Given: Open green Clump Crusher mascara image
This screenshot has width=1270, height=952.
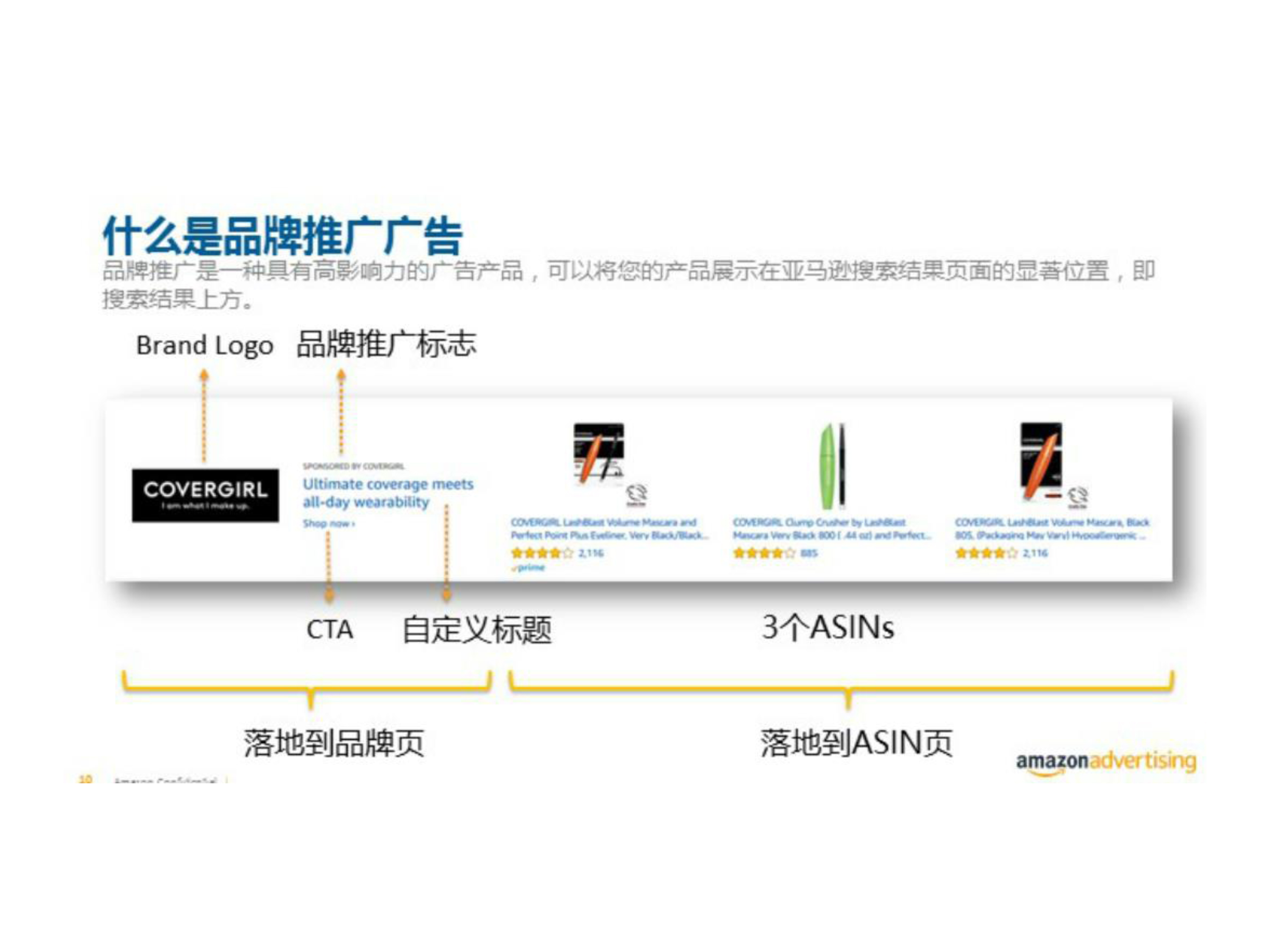Looking at the screenshot, I should (832, 466).
